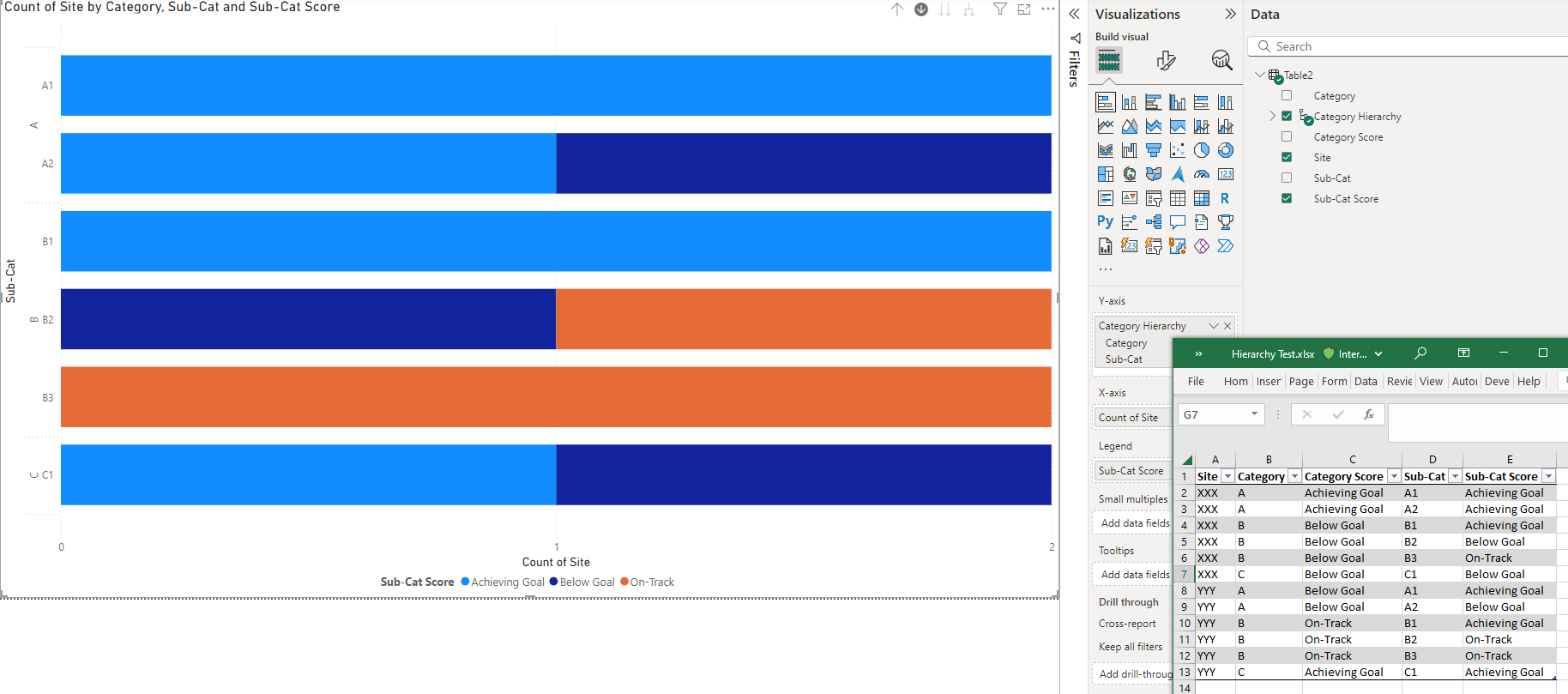Viewport: 1568px width, 694px height.
Task: Open the File tab in Excel
Action: pos(1196,382)
